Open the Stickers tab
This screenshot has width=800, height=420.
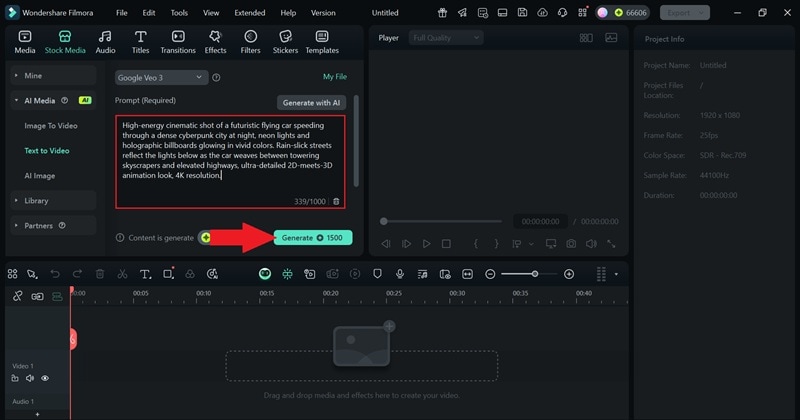285,42
